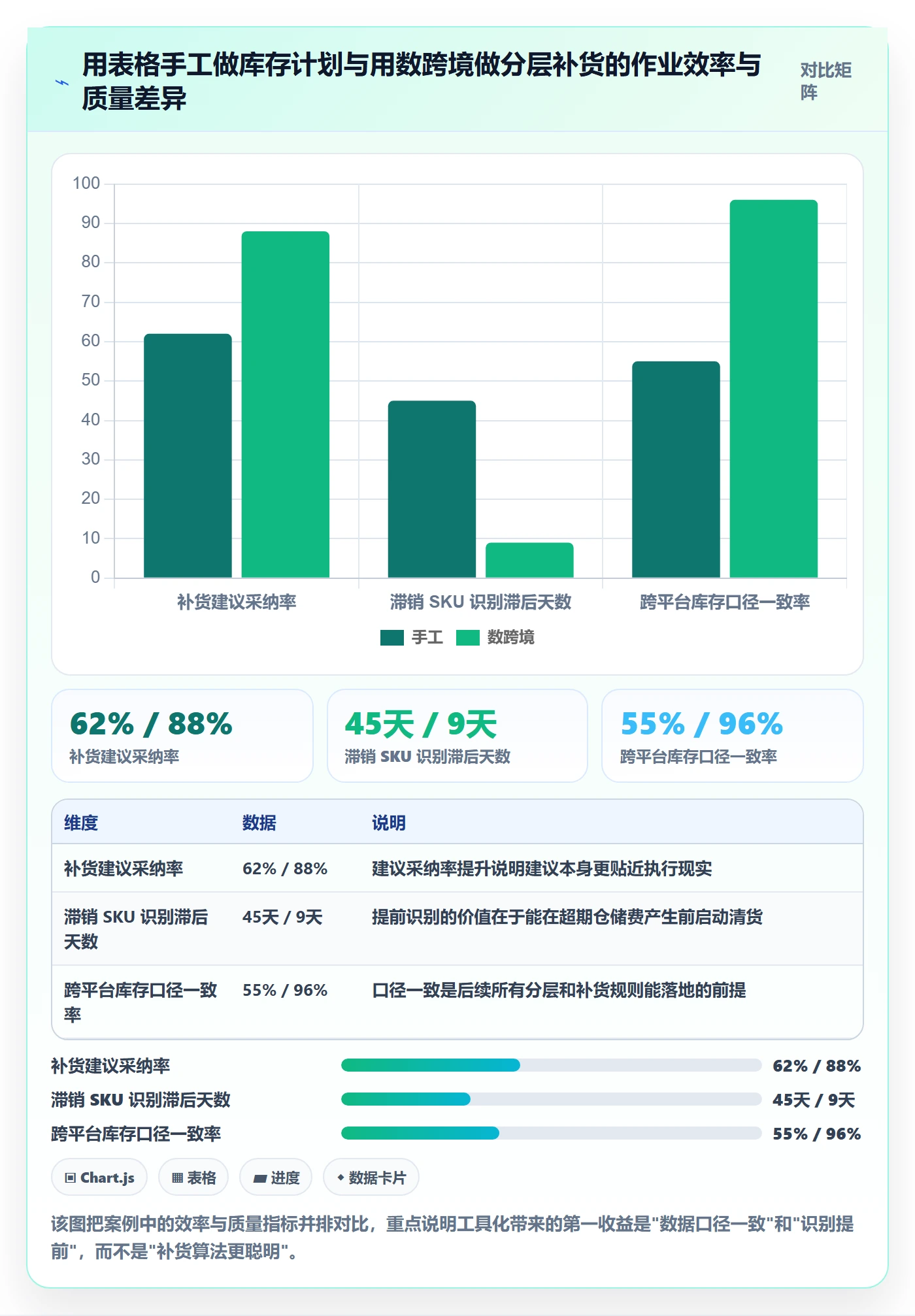Click the 手工 bar for 补货建议采纳率
This screenshot has height=1316, width=915.
point(188,455)
